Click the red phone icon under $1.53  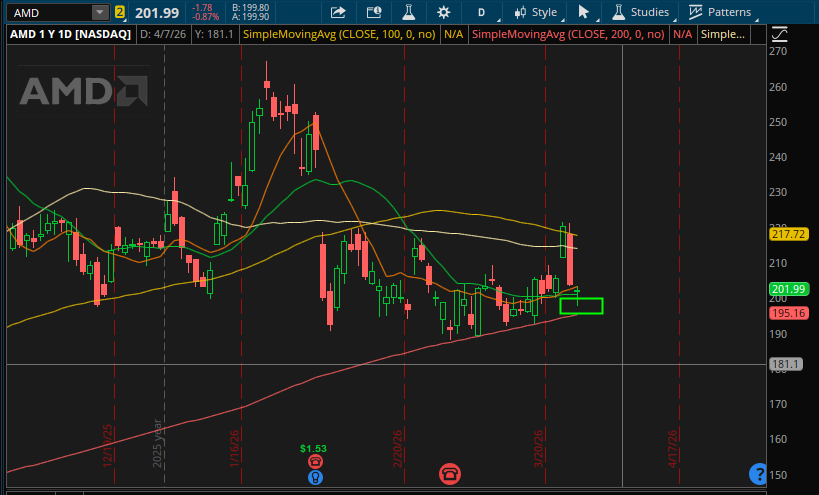click(x=315, y=462)
